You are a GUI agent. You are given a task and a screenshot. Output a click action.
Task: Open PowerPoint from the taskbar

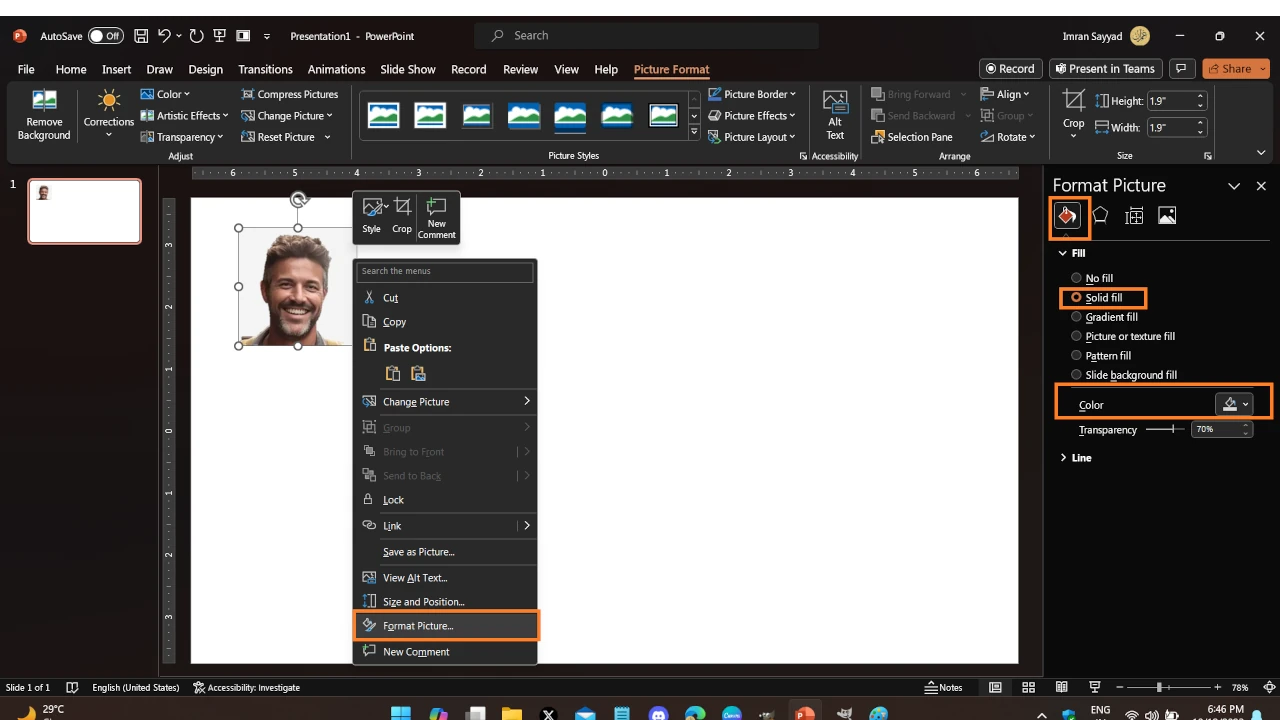tap(803, 714)
